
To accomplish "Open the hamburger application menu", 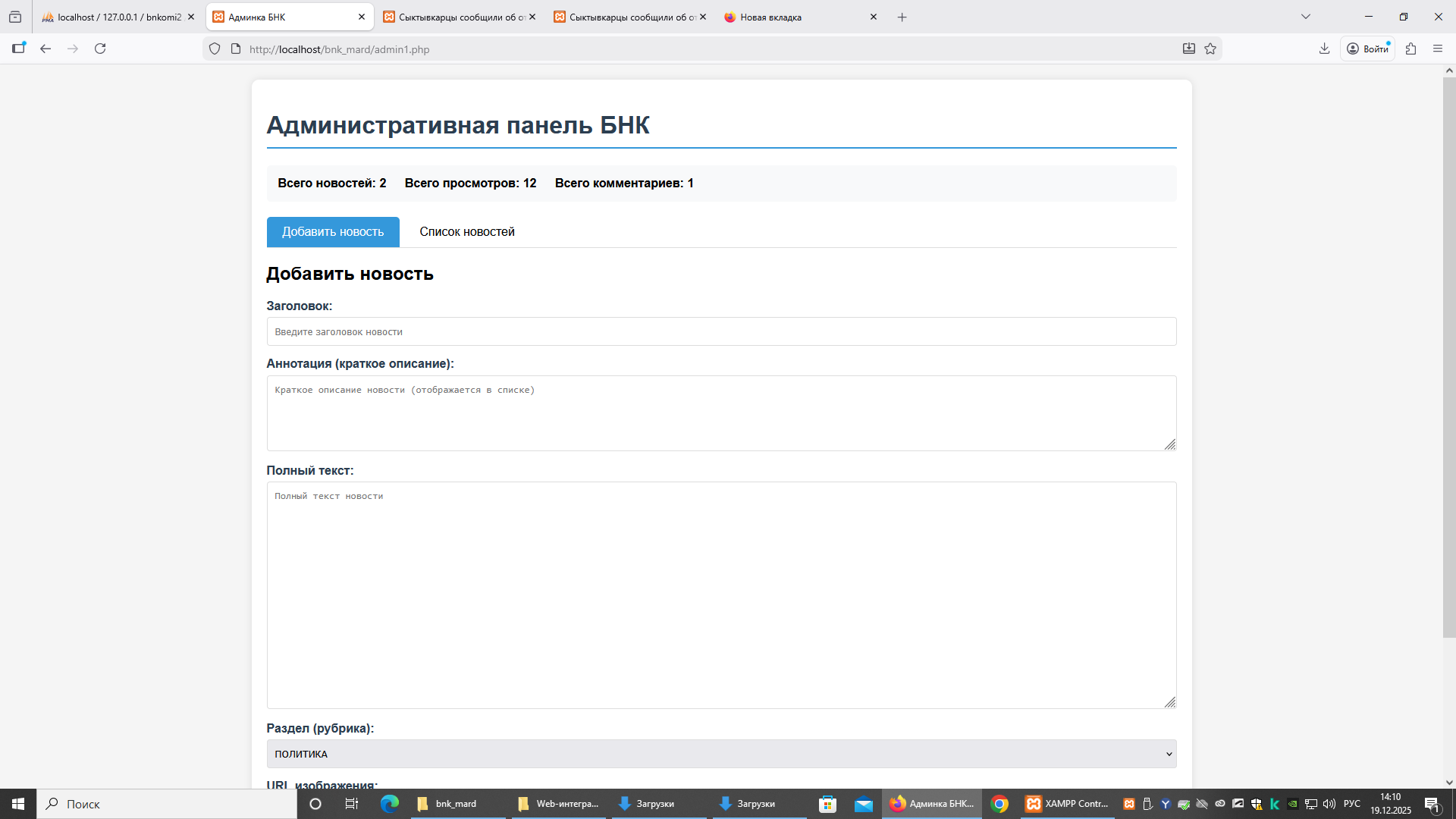I will tap(1438, 49).
